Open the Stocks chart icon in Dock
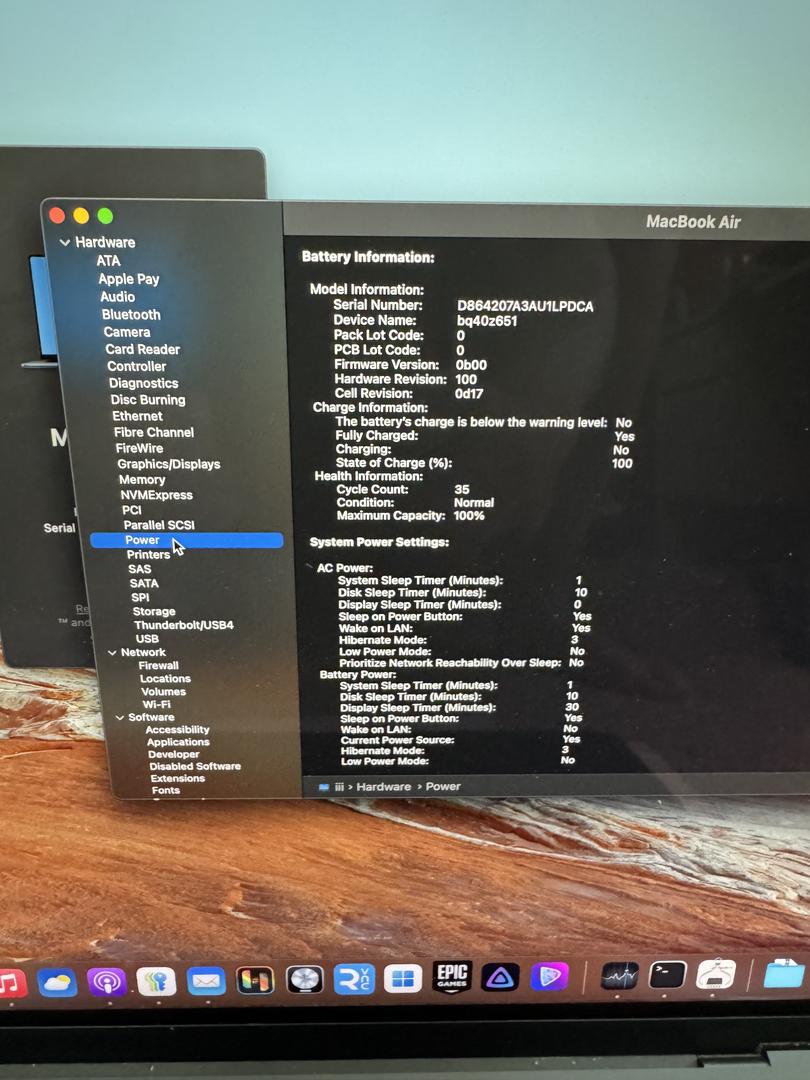810x1080 pixels. tap(620, 976)
